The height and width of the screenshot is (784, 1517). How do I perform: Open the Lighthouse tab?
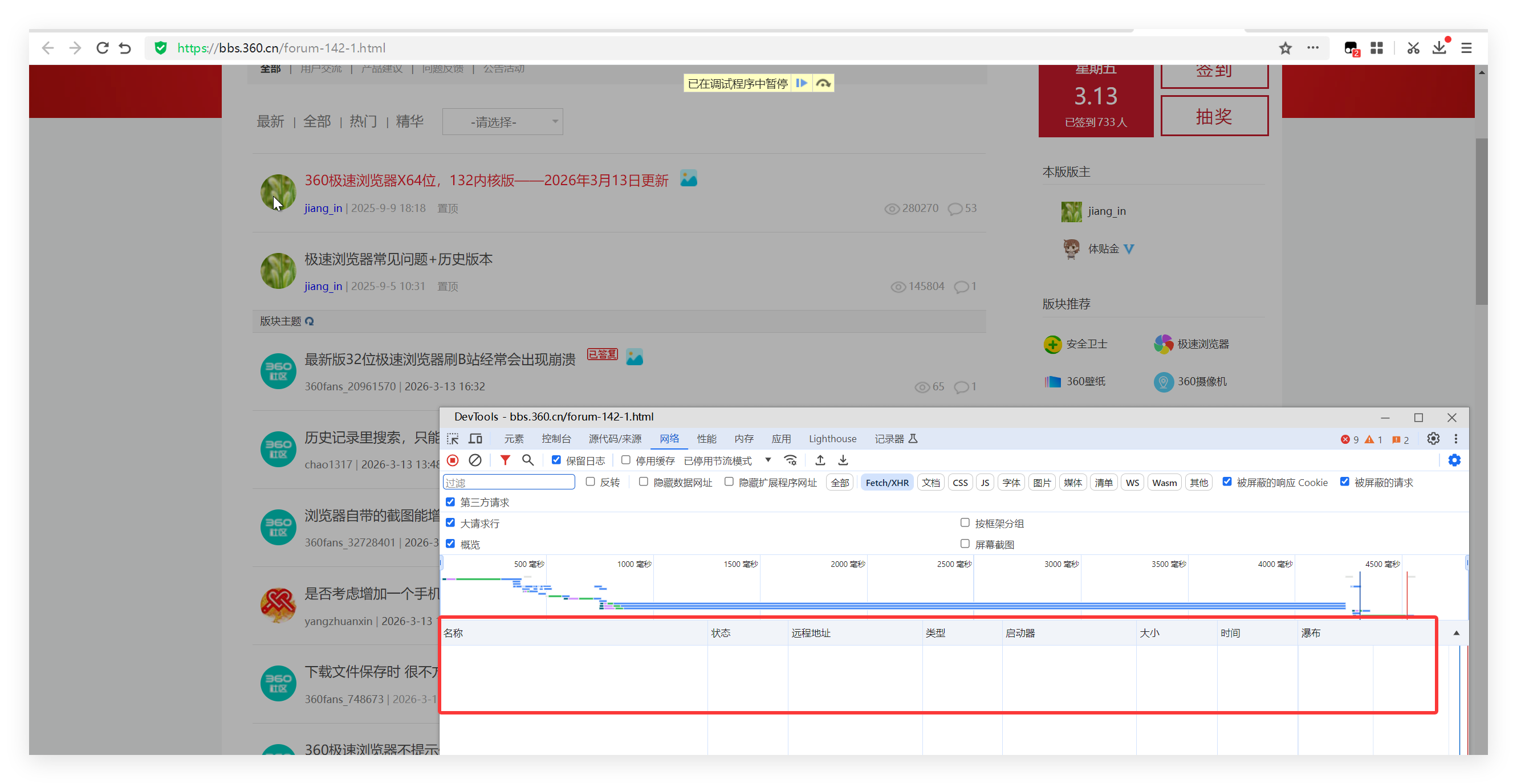[832, 439]
